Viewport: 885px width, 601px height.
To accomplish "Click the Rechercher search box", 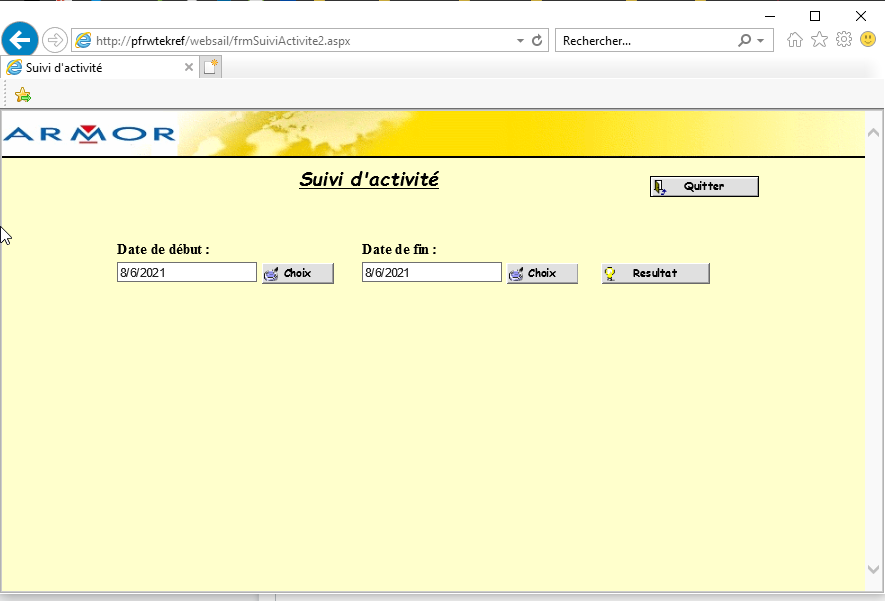I will click(x=646, y=41).
